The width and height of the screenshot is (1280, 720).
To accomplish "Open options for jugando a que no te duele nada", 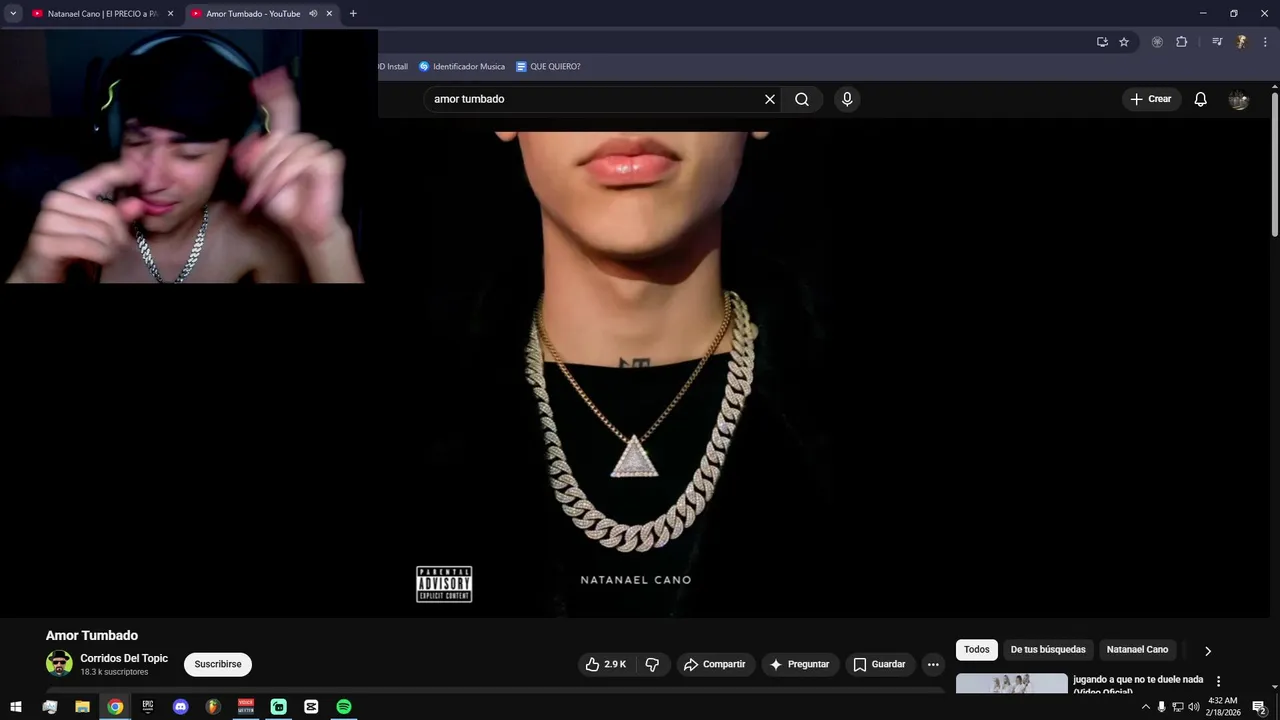I will [x=1218, y=681].
